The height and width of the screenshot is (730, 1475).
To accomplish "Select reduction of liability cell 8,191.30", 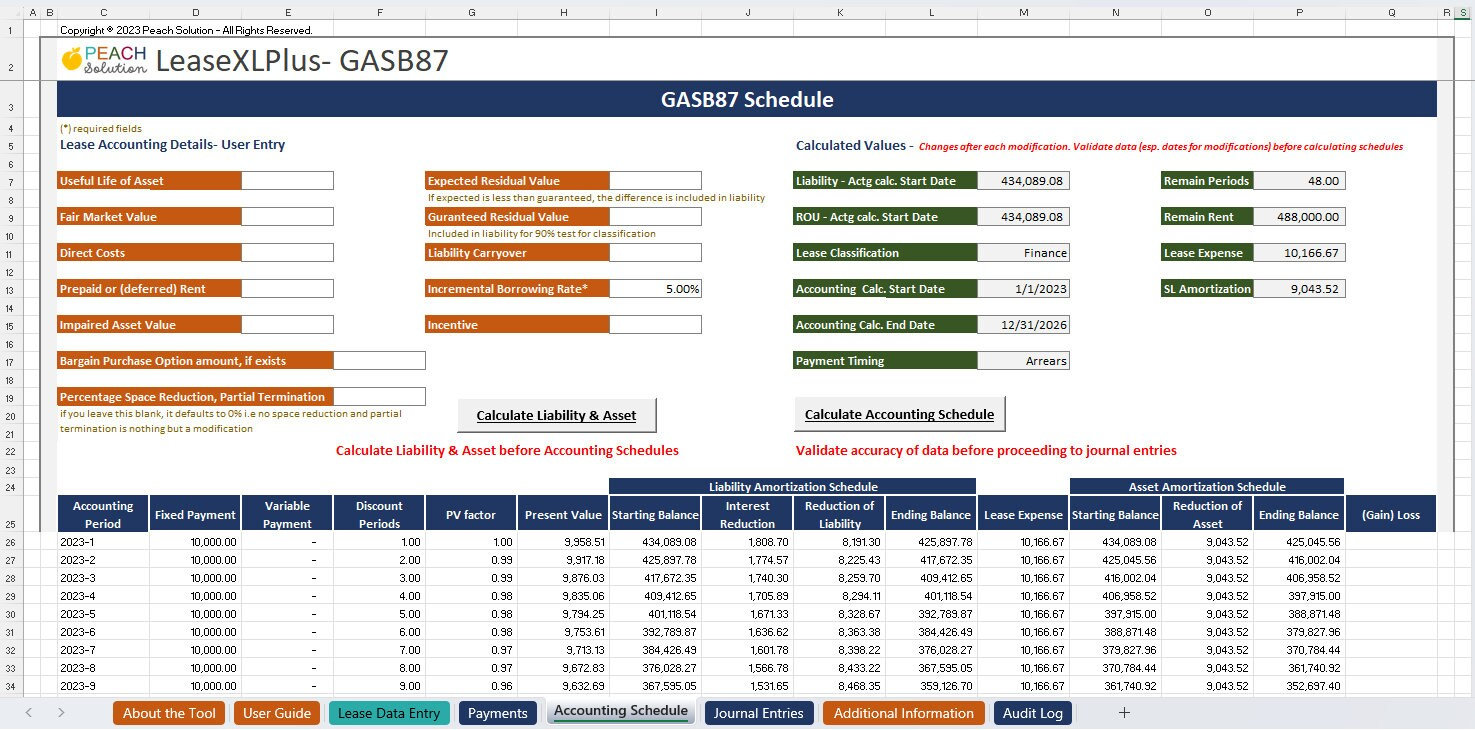I will point(839,542).
